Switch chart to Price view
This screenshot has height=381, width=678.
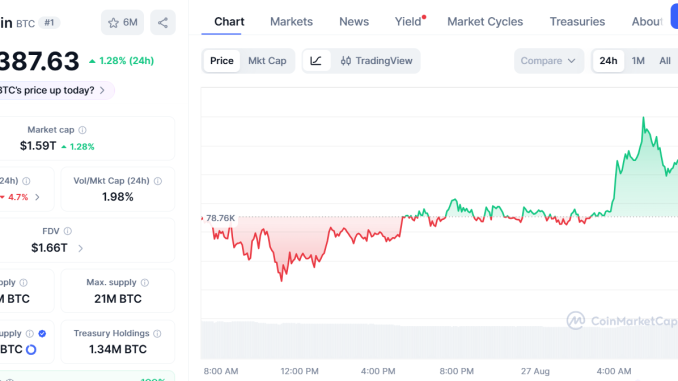[x=222, y=61]
